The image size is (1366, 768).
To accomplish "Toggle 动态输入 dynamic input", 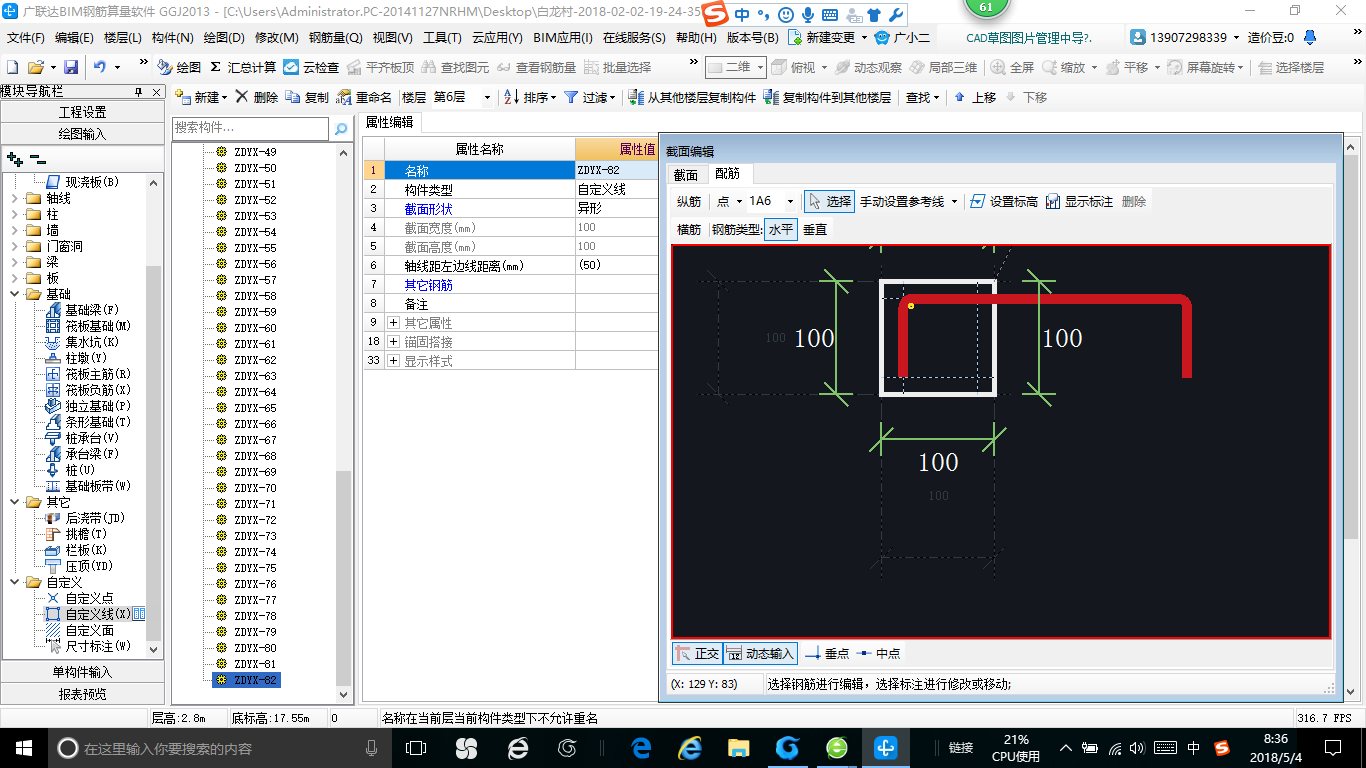I will pyautogui.click(x=760, y=653).
